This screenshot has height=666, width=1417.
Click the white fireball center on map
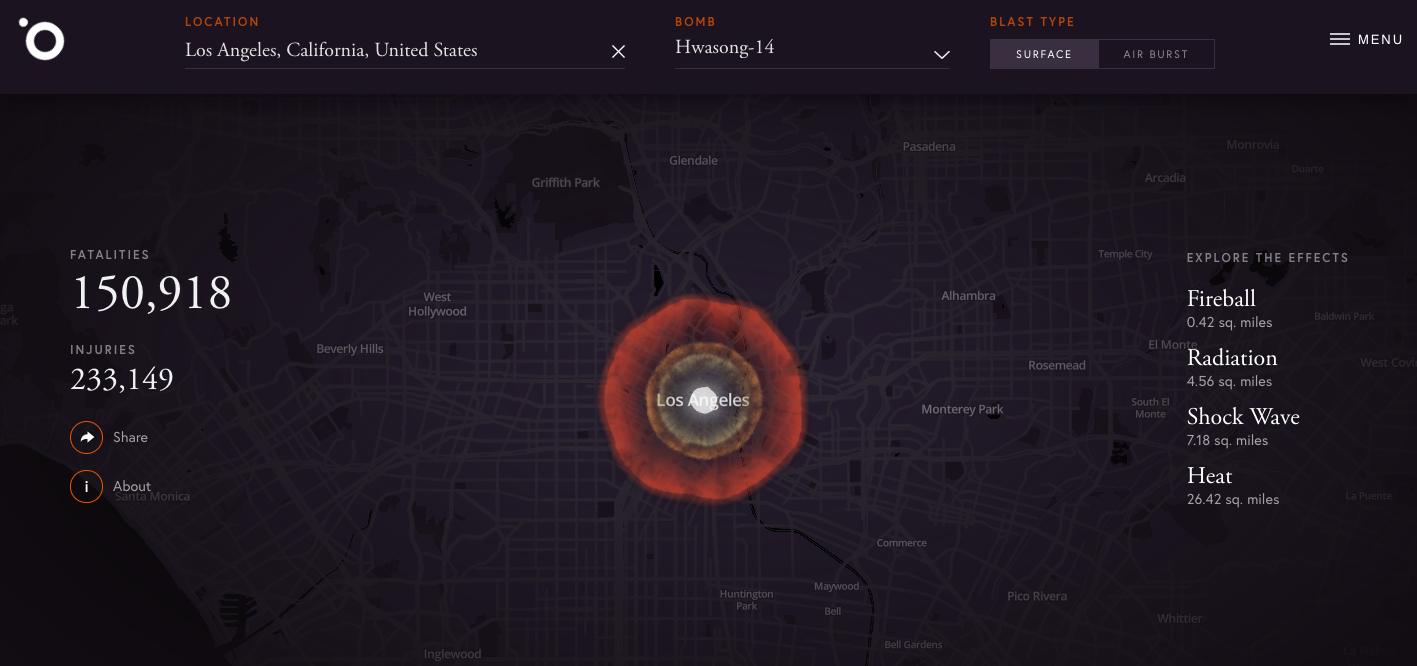[703, 399]
